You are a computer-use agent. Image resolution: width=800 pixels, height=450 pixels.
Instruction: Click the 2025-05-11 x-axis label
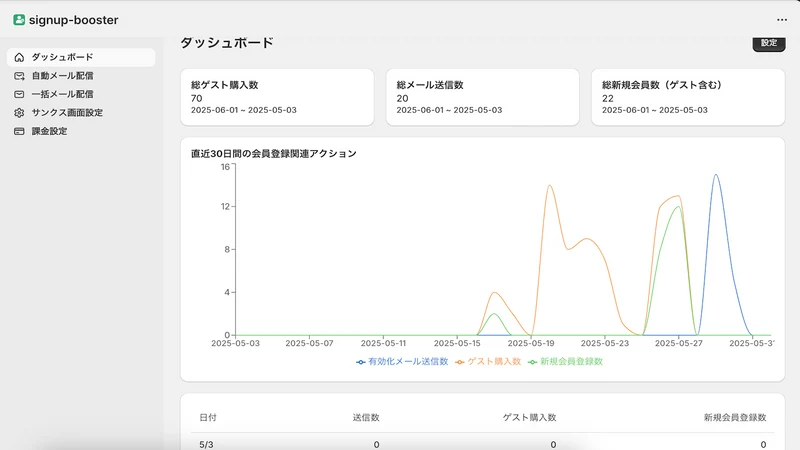[x=383, y=343]
